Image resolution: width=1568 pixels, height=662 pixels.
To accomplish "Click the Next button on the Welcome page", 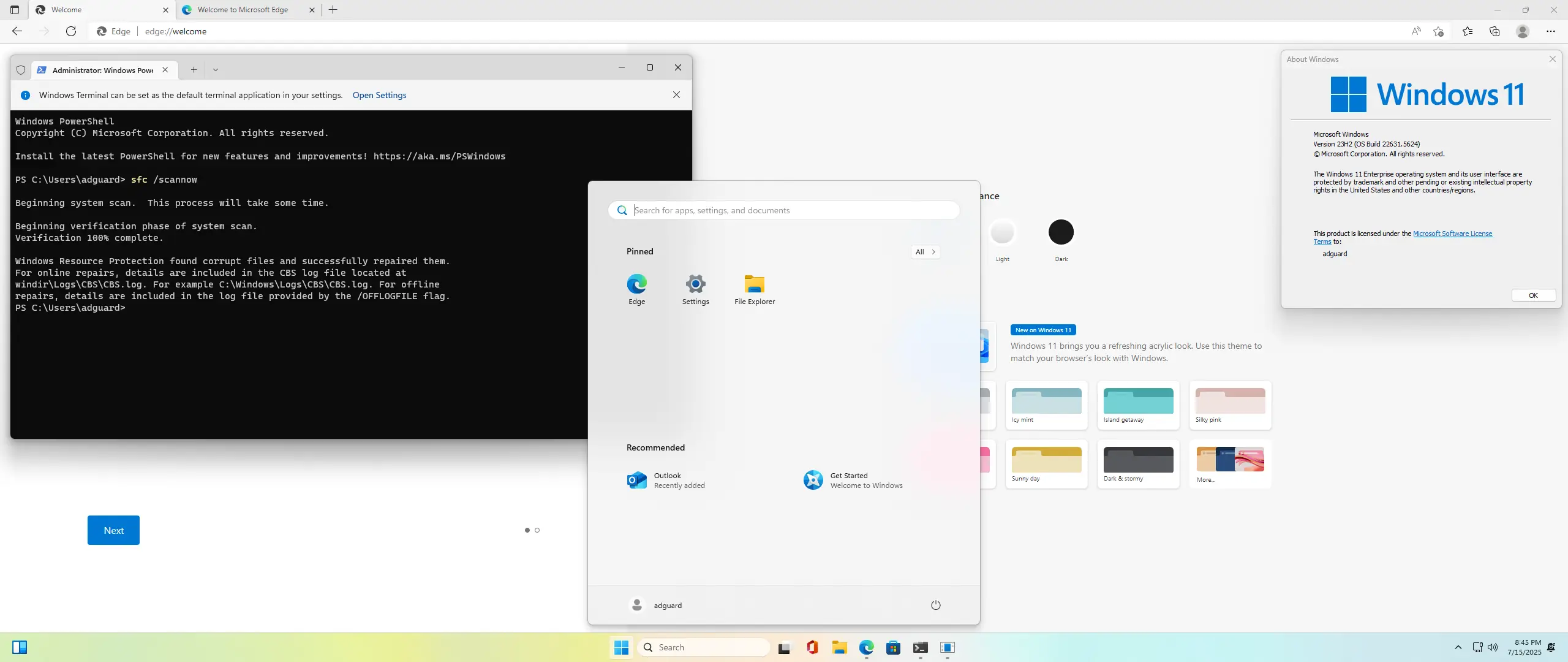I will point(113,530).
